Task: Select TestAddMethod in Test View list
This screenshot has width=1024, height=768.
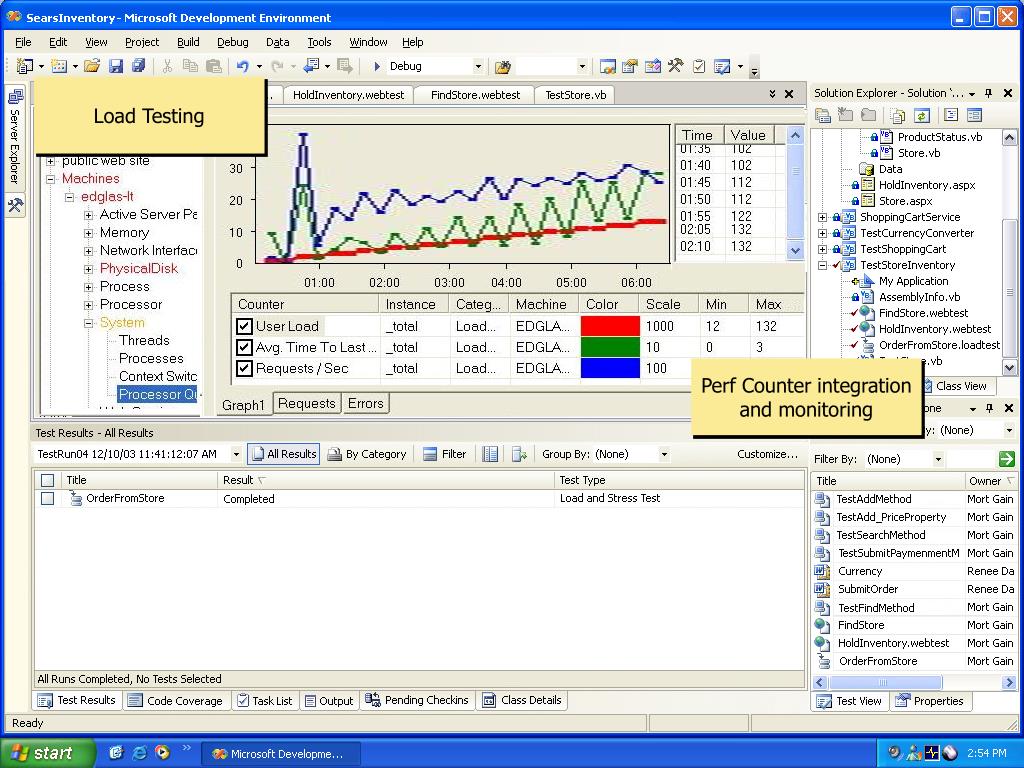Action: [874, 499]
